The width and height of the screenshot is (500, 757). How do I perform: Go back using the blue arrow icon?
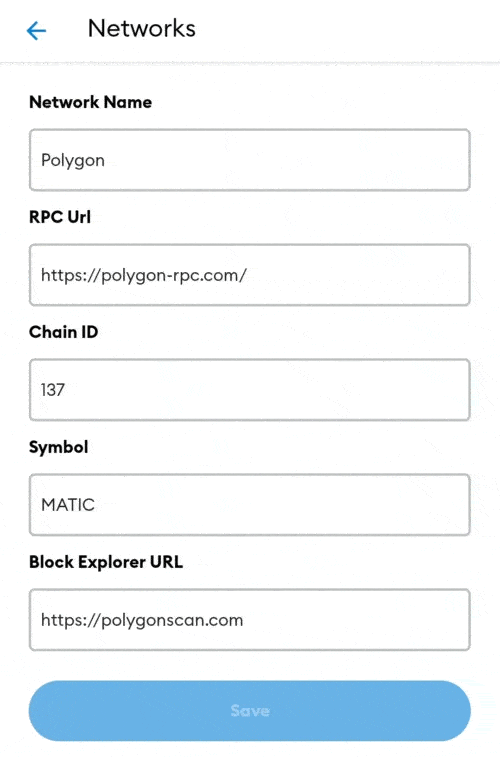point(36,31)
